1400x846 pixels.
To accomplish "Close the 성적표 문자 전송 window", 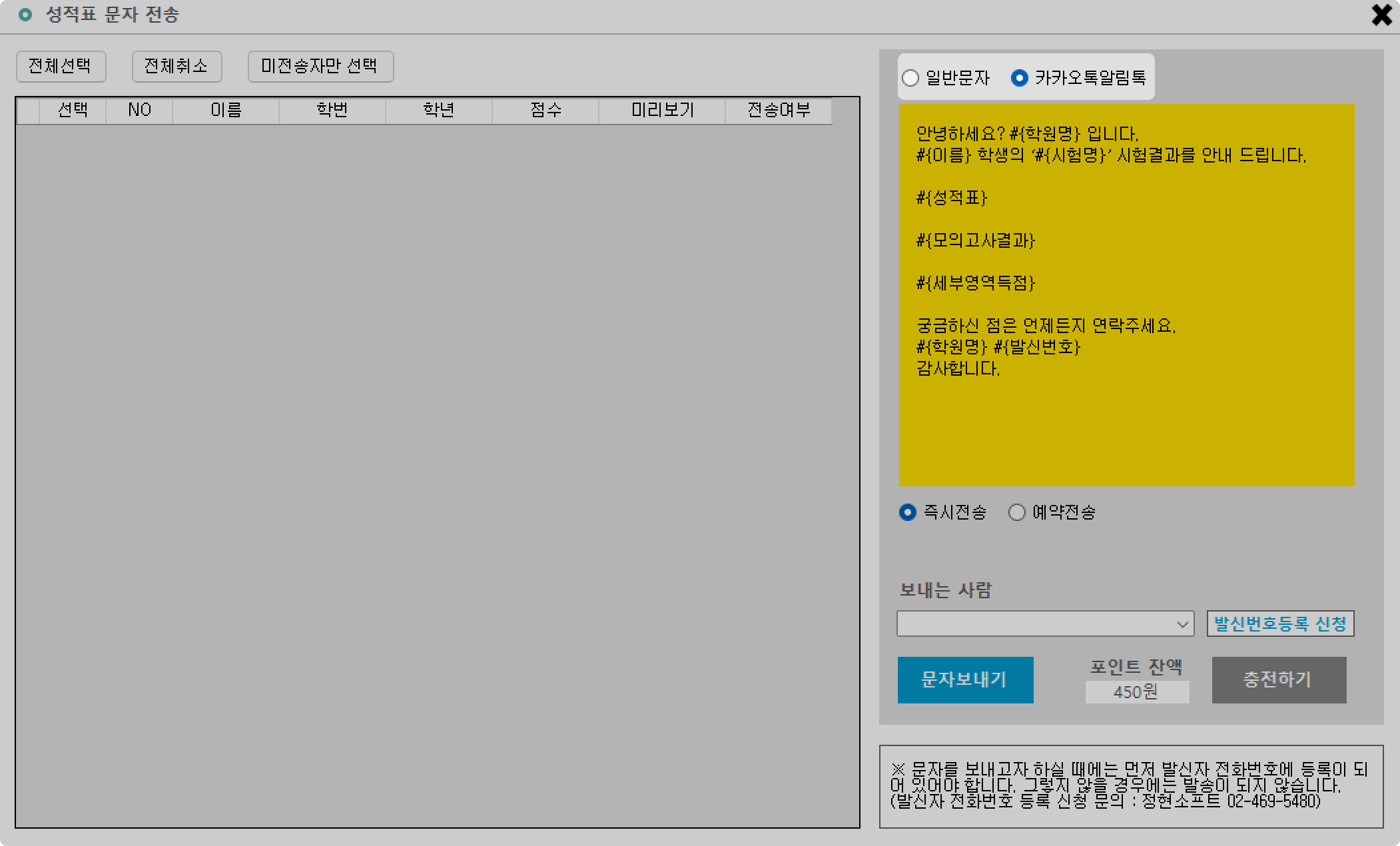I will 1381,15.
